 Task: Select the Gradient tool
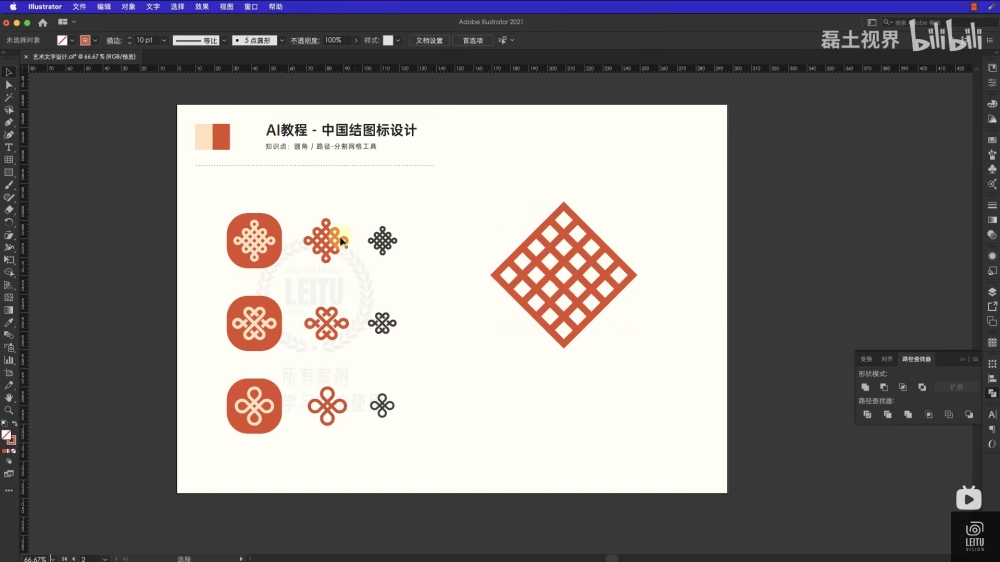click(x=9, y=310)
